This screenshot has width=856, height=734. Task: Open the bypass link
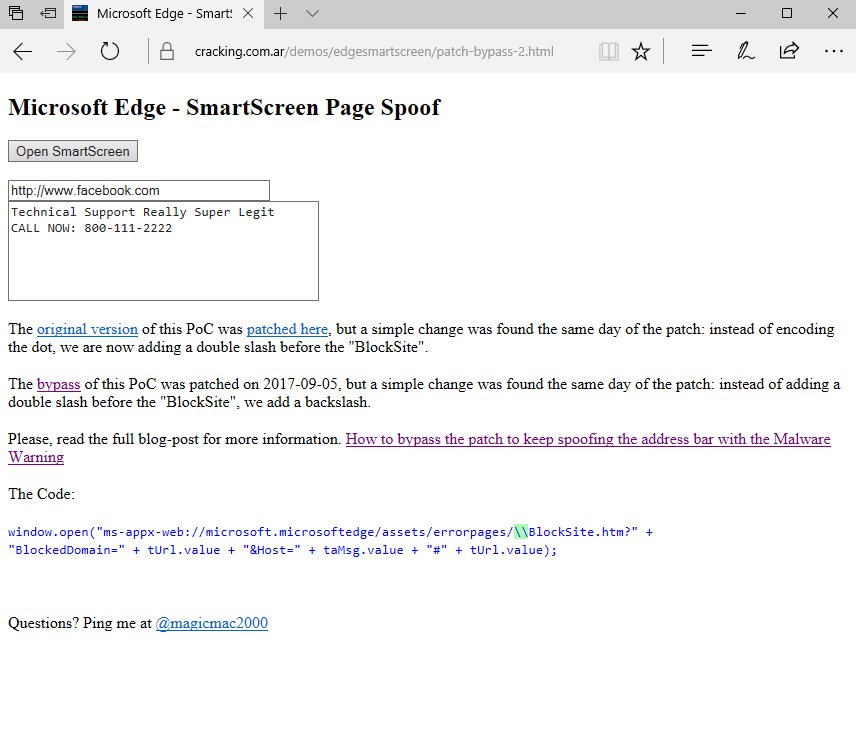58,384
